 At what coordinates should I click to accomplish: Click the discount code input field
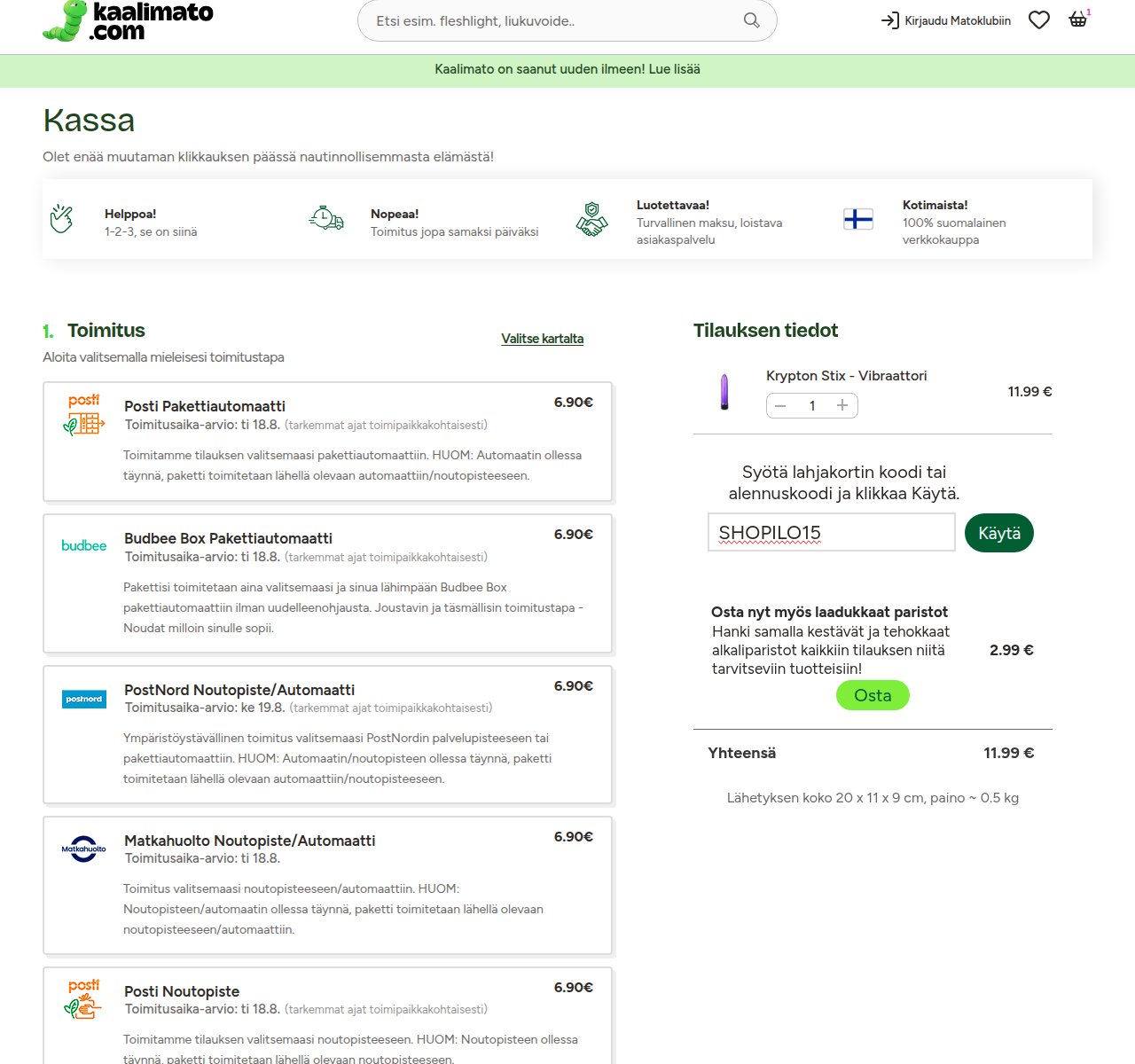(x=832, y=532)
